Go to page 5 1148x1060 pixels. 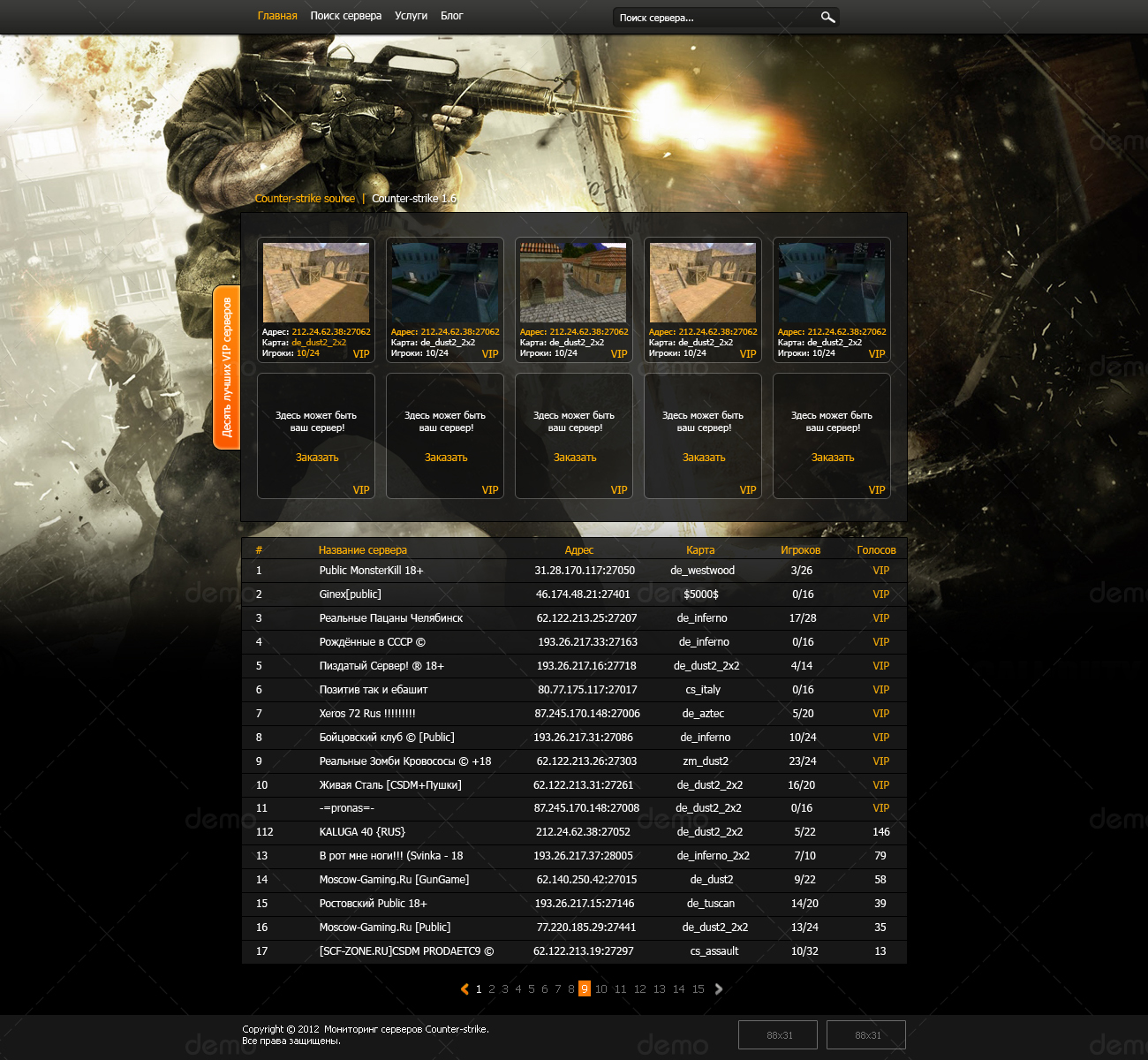[532, 989]
